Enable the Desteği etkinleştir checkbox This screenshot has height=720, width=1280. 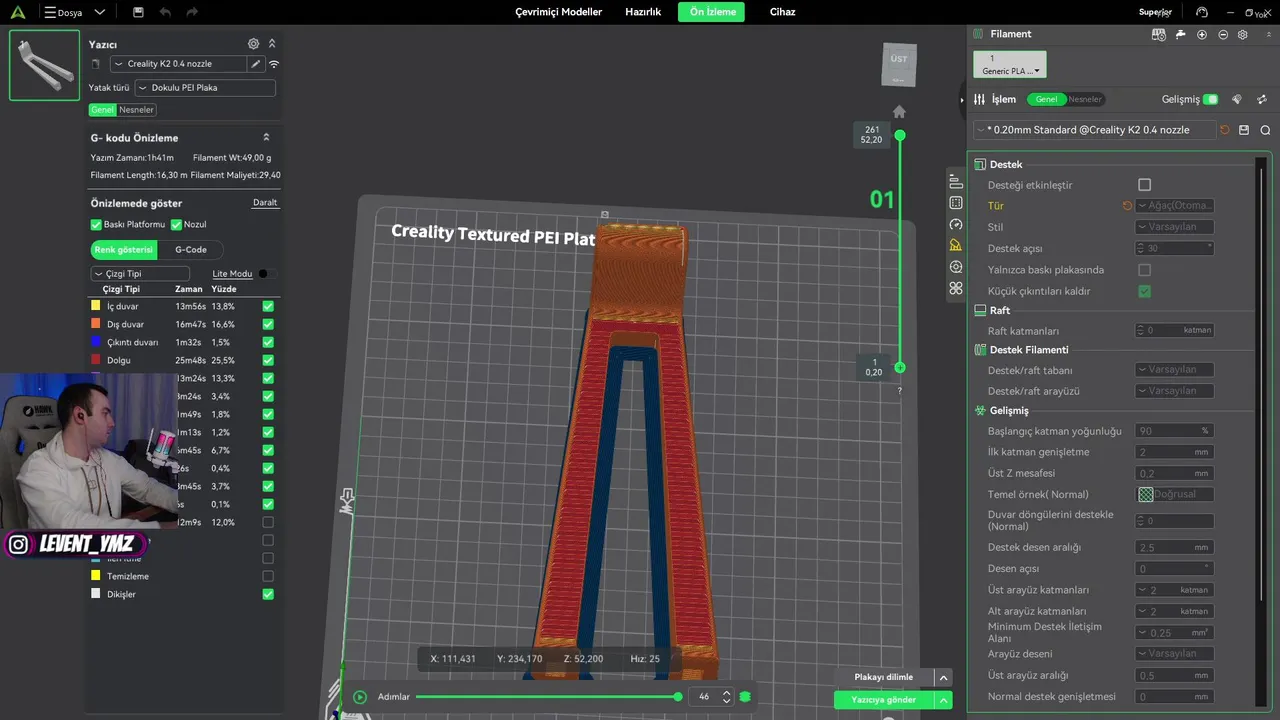coord(1145,185)
